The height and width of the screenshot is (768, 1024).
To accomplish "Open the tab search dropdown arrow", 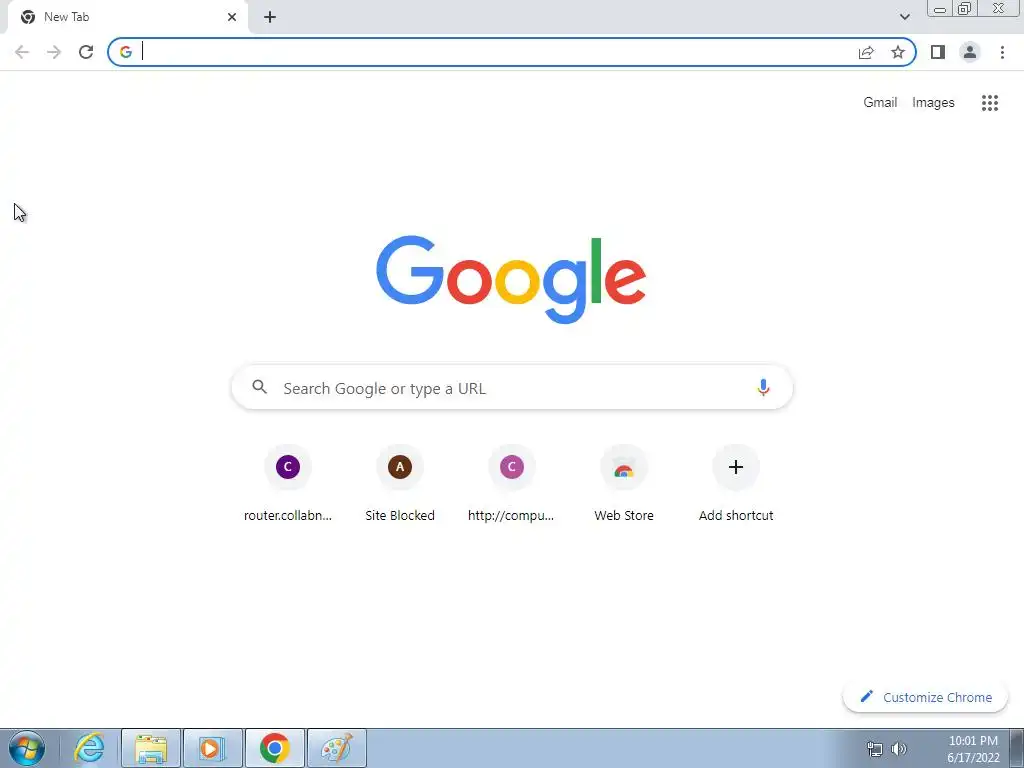I will [x=904, y=17].
